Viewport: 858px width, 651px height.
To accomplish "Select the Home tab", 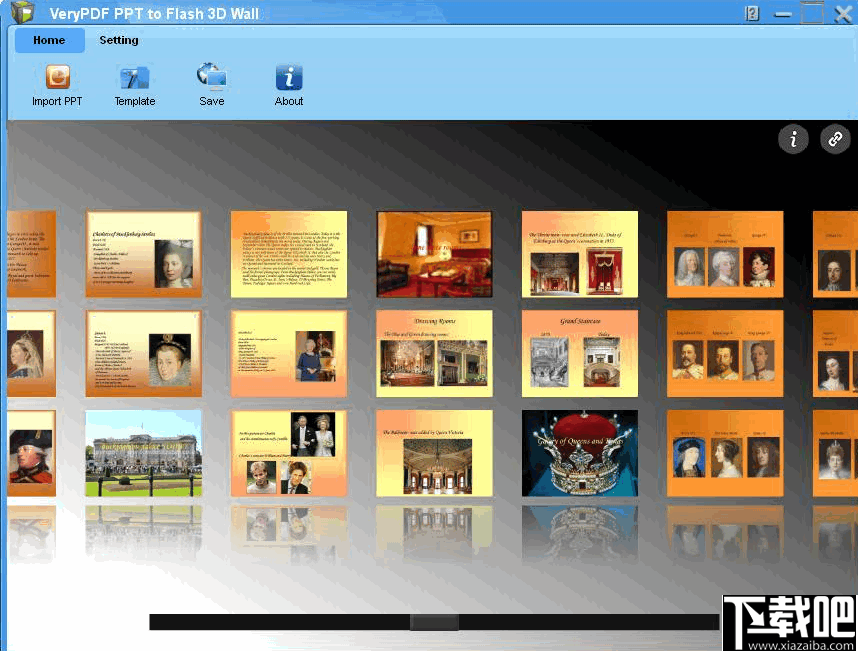I will (49, 40).
